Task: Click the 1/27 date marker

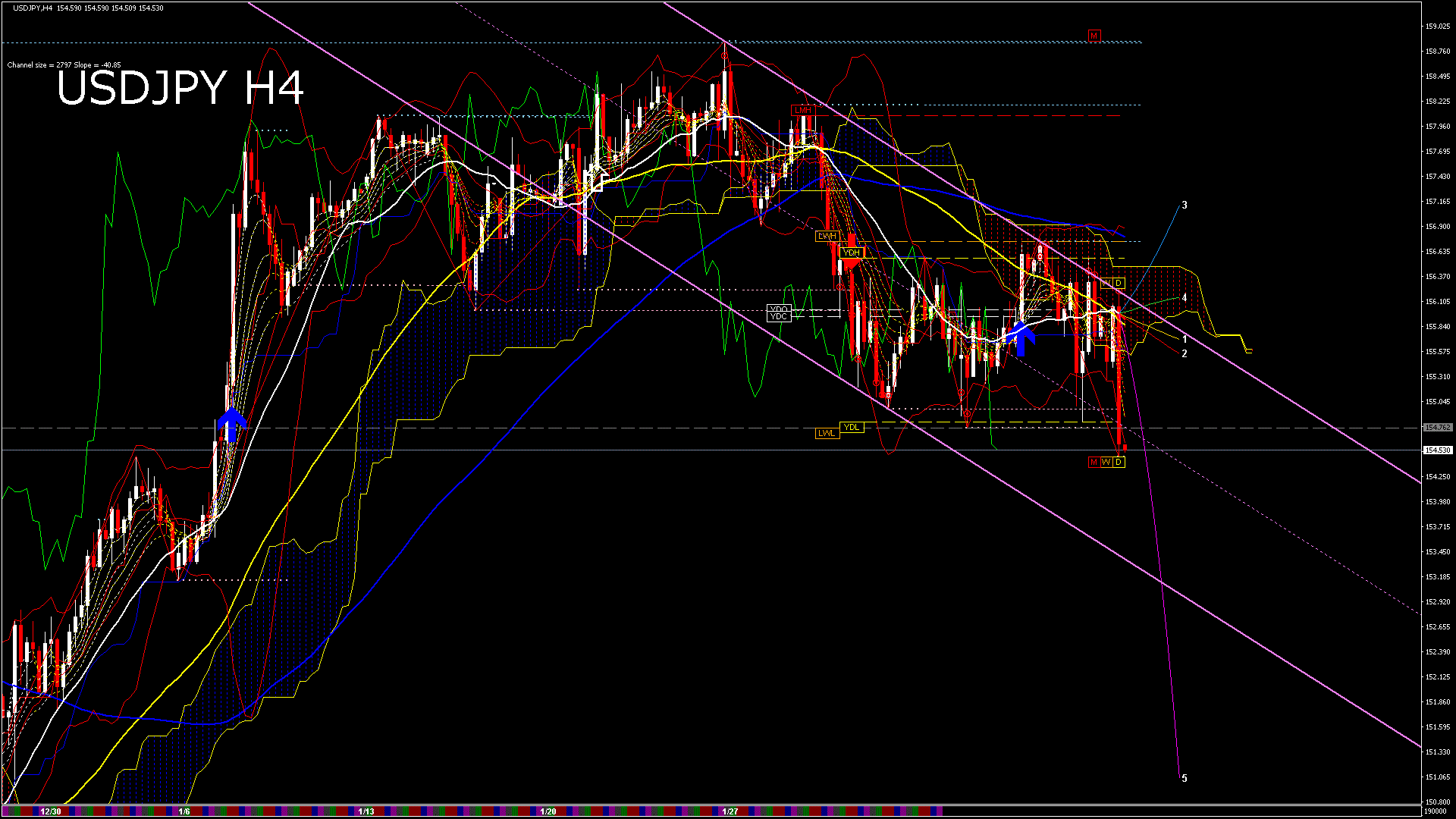Action: [730, 811]
